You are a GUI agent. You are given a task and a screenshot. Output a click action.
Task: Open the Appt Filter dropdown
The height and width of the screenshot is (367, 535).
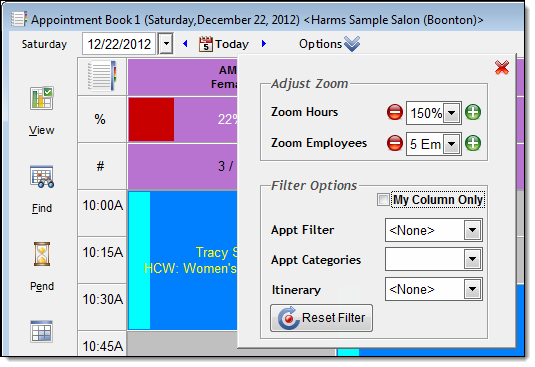473,230
